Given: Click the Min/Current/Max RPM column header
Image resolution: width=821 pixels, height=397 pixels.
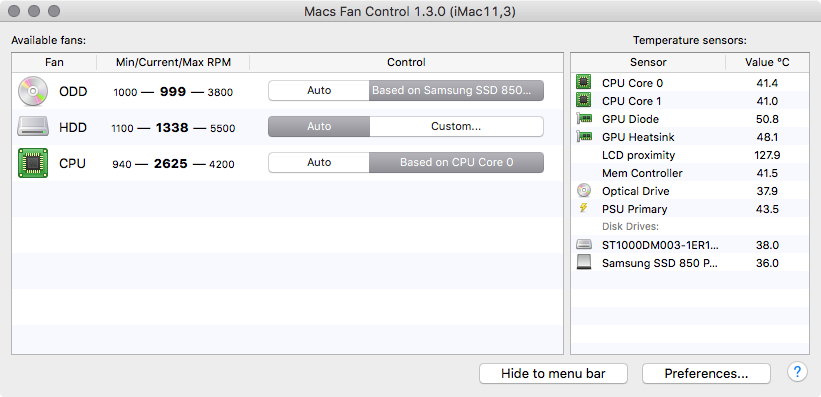Looking at the screenshot, I should click(173, 62).
